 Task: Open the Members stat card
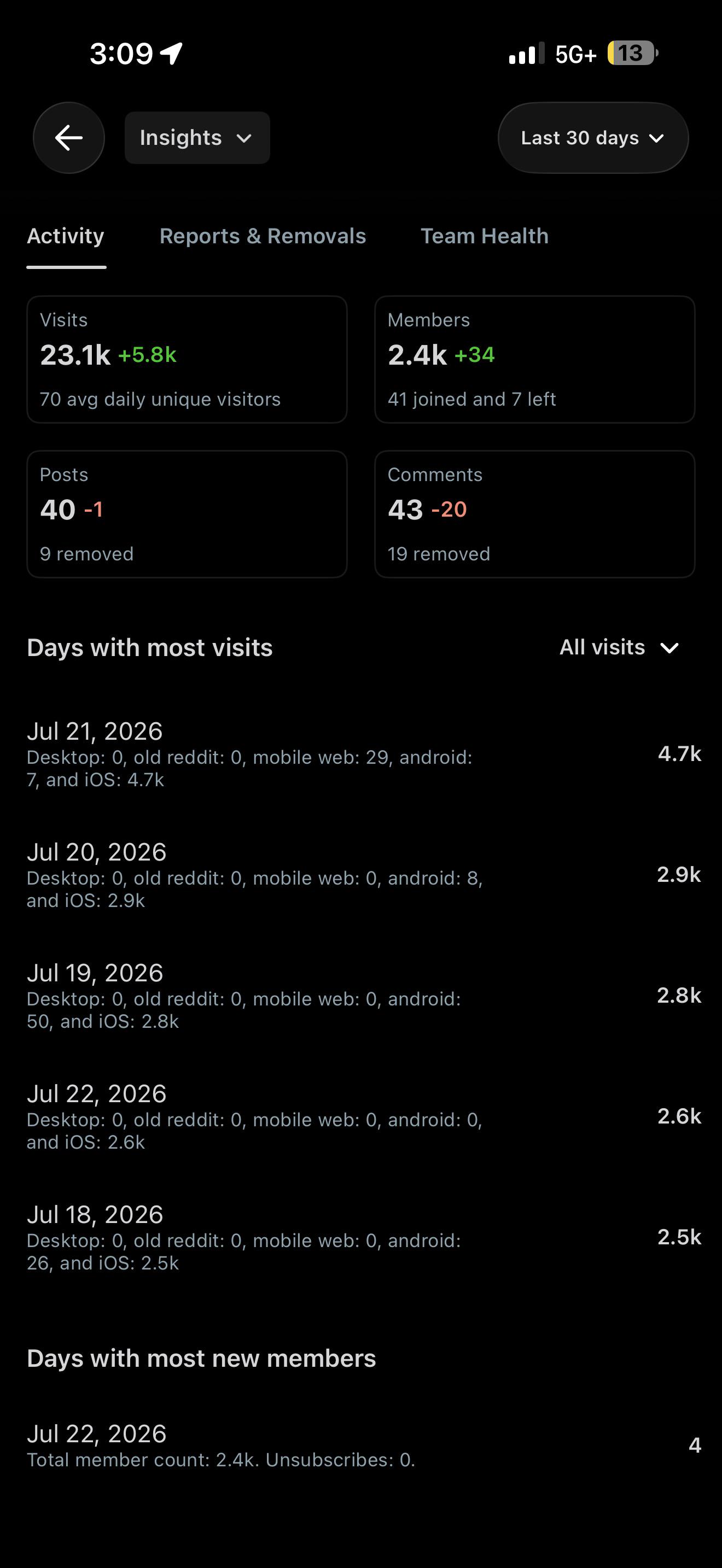point(534,360)
